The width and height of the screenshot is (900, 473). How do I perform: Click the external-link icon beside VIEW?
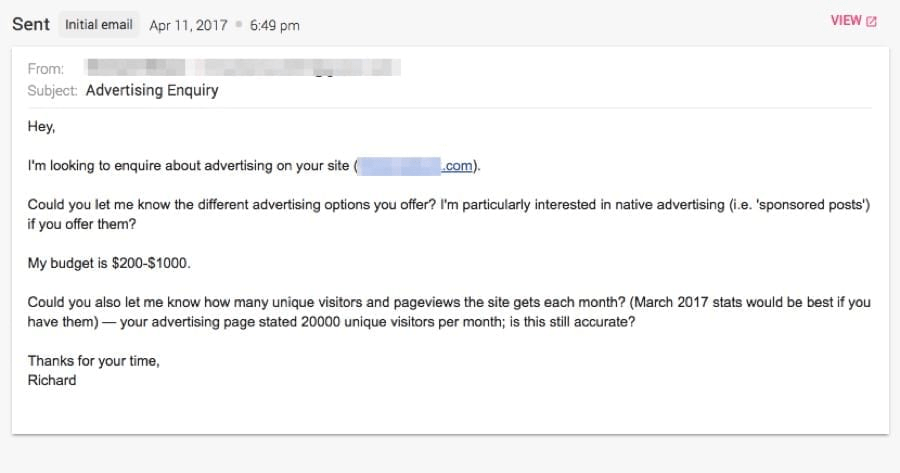coord(871,21)
